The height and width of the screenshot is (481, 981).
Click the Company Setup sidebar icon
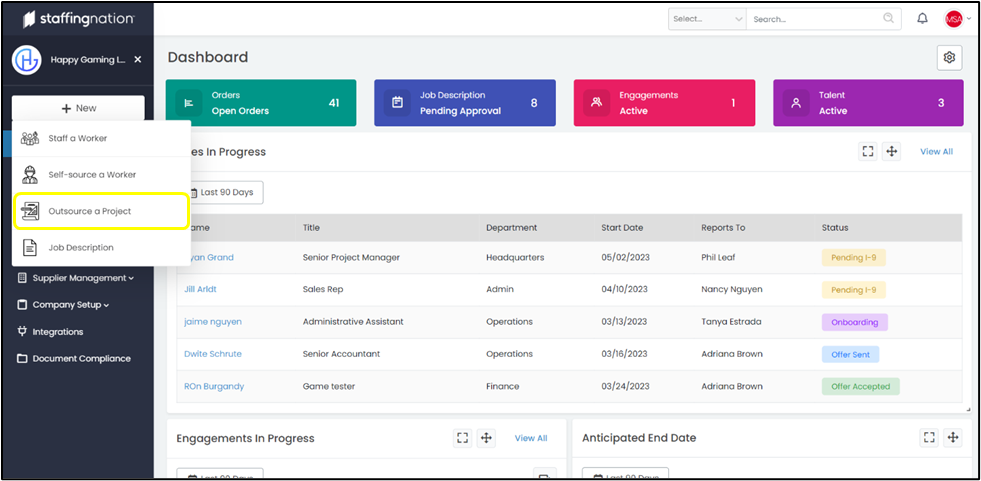22,305
